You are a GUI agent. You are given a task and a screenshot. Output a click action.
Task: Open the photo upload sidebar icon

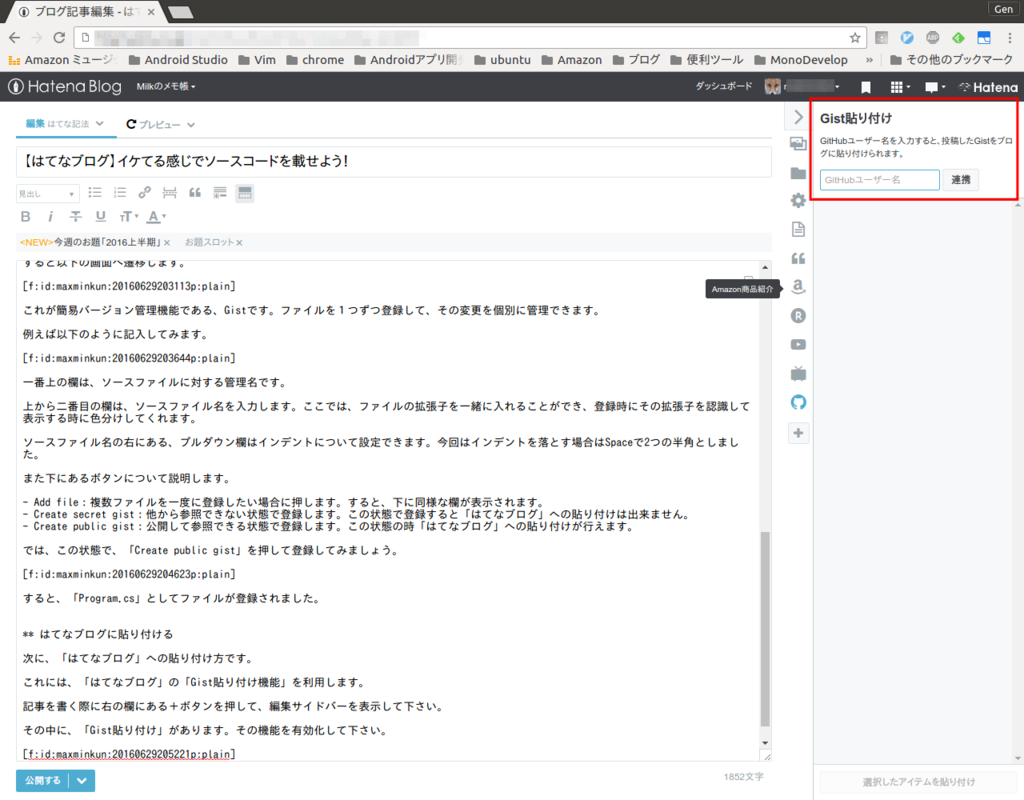tap(798, 144)
